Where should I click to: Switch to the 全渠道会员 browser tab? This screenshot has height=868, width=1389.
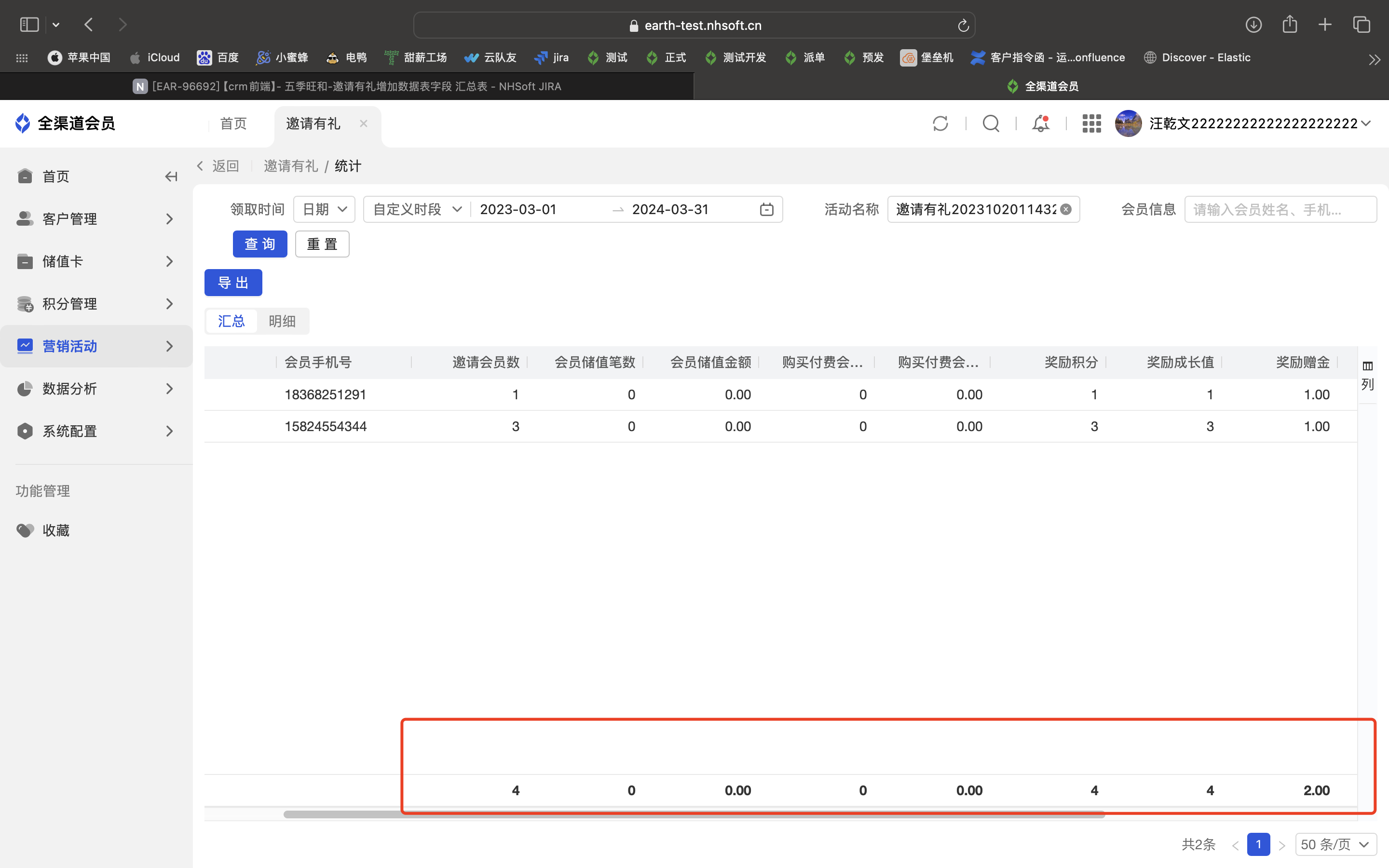point(1042,86)
